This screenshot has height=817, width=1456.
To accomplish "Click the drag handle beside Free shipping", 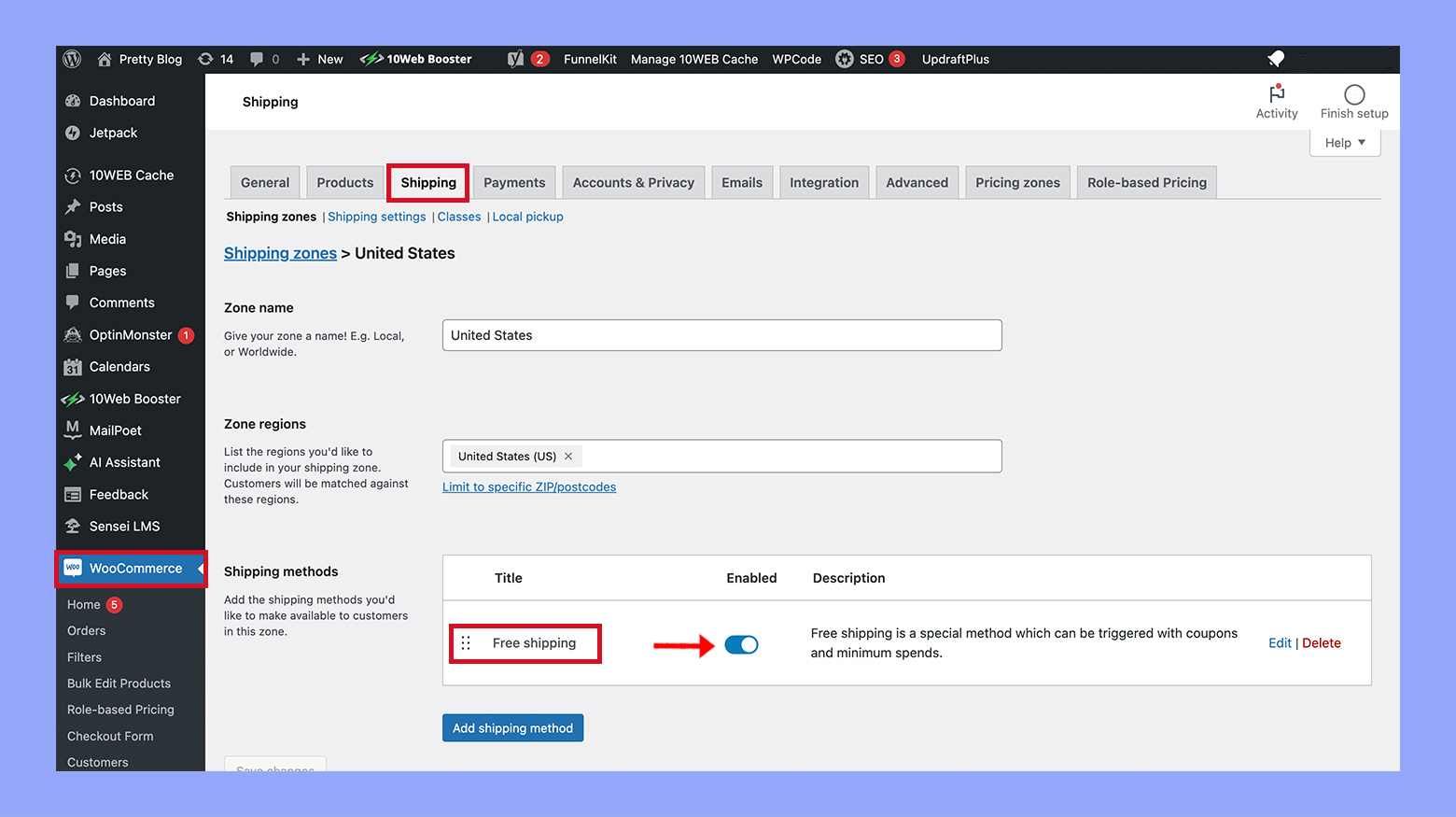I will pos(466,643).
